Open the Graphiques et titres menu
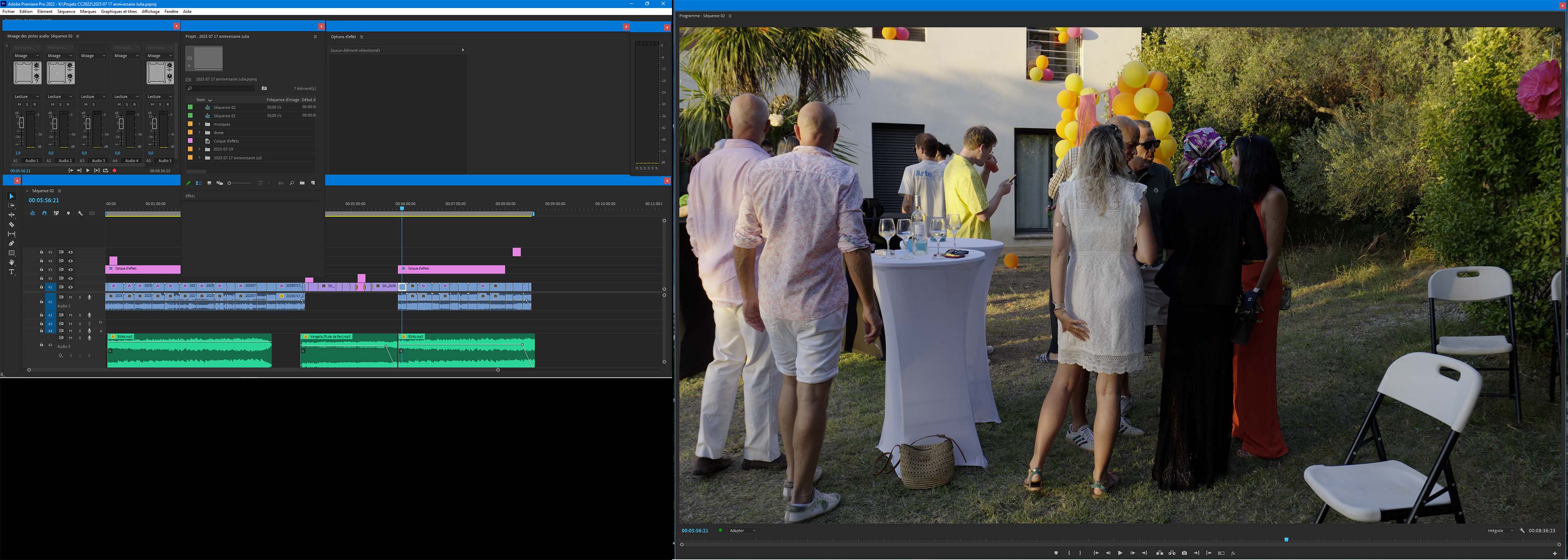 pos(119,12)
